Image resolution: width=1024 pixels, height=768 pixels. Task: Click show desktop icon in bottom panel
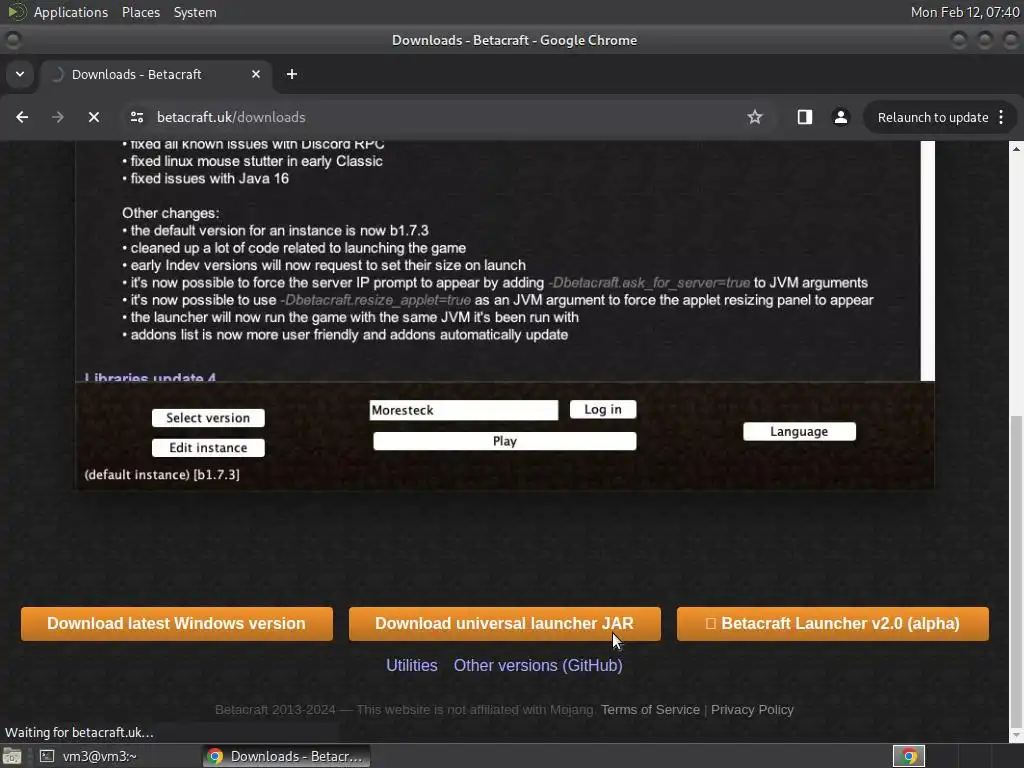(x=12, y=756)
